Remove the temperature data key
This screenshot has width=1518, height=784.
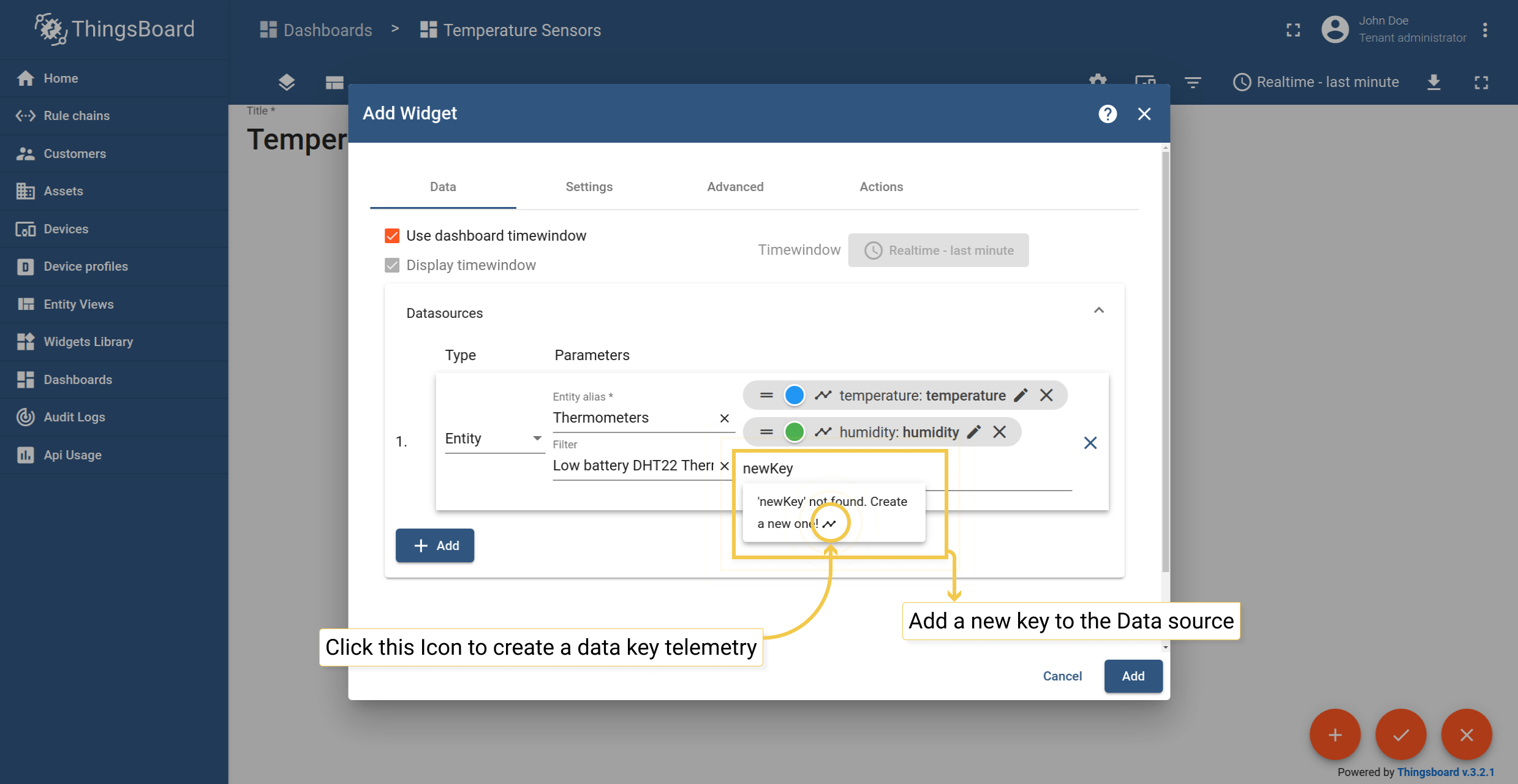1046,396
